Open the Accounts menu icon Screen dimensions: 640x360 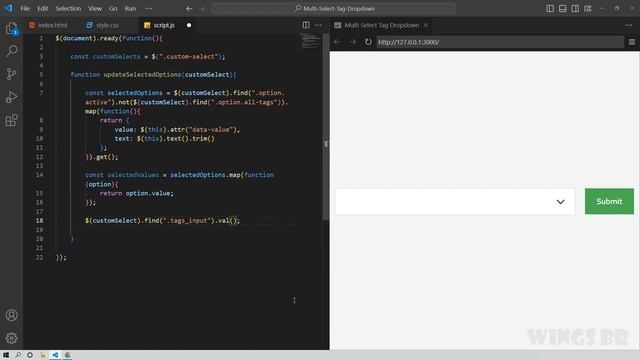click(x=11, y=315)
